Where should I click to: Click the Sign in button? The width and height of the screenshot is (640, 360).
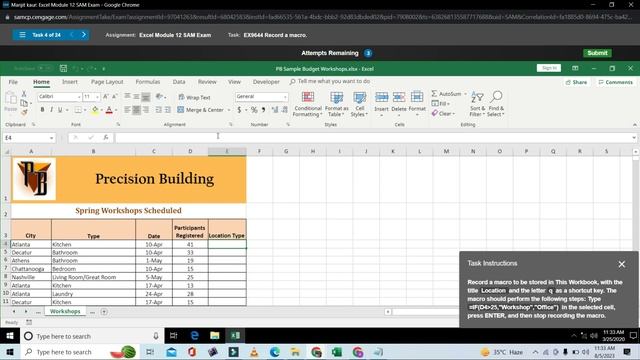(549, 68)
